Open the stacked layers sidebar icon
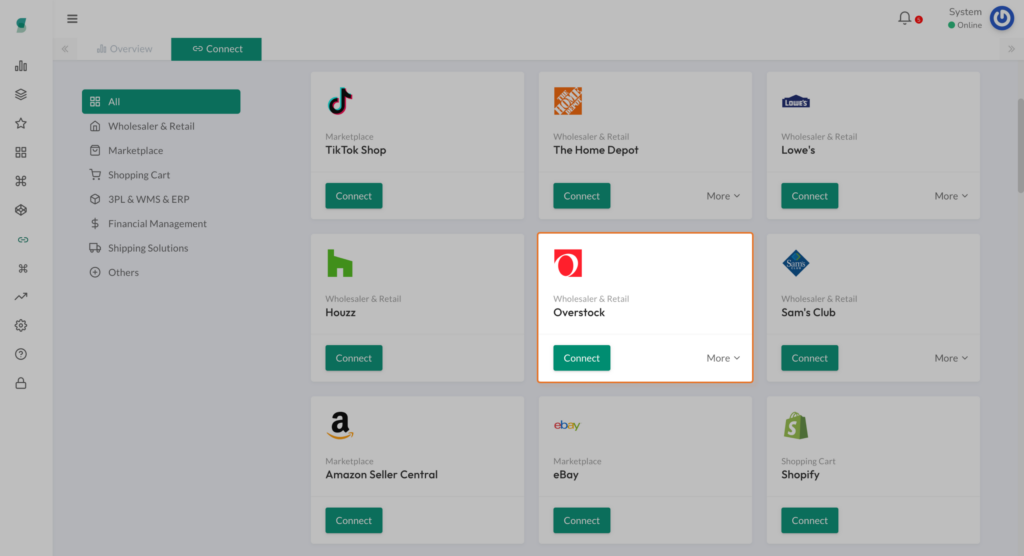This screenshot has width=1024, height=556. [x=21, y=94]
